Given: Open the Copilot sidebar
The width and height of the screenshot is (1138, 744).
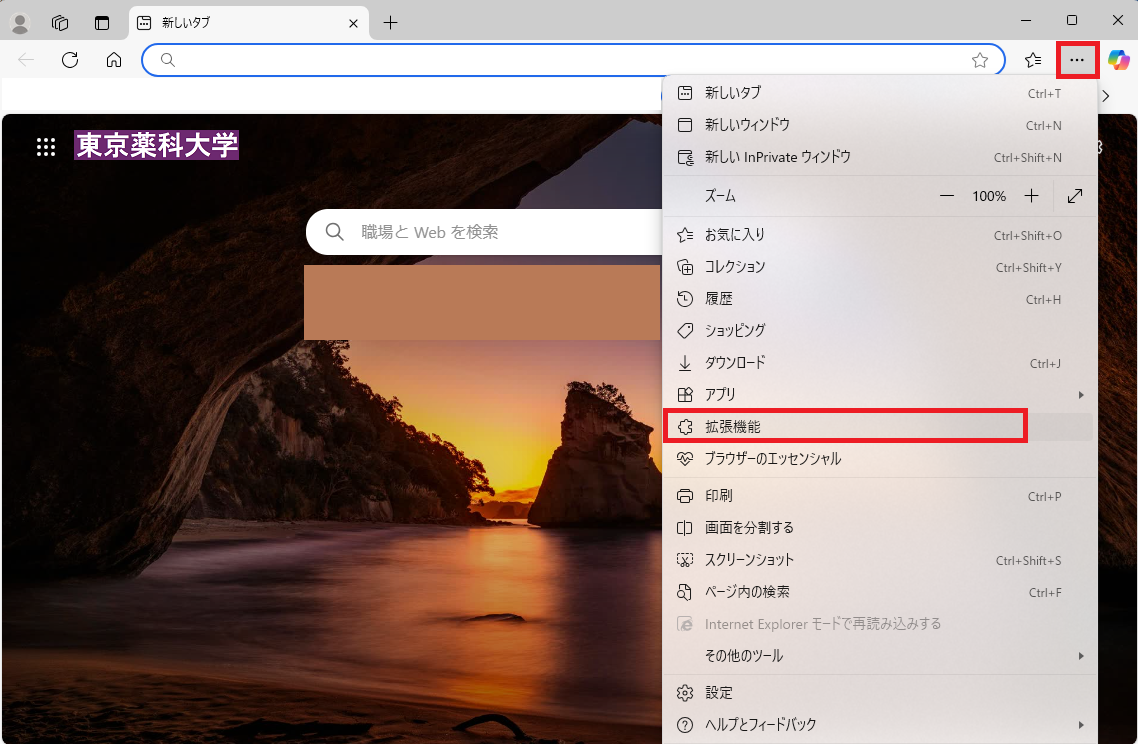Looking at the screenshot, I should point(1120,60).
